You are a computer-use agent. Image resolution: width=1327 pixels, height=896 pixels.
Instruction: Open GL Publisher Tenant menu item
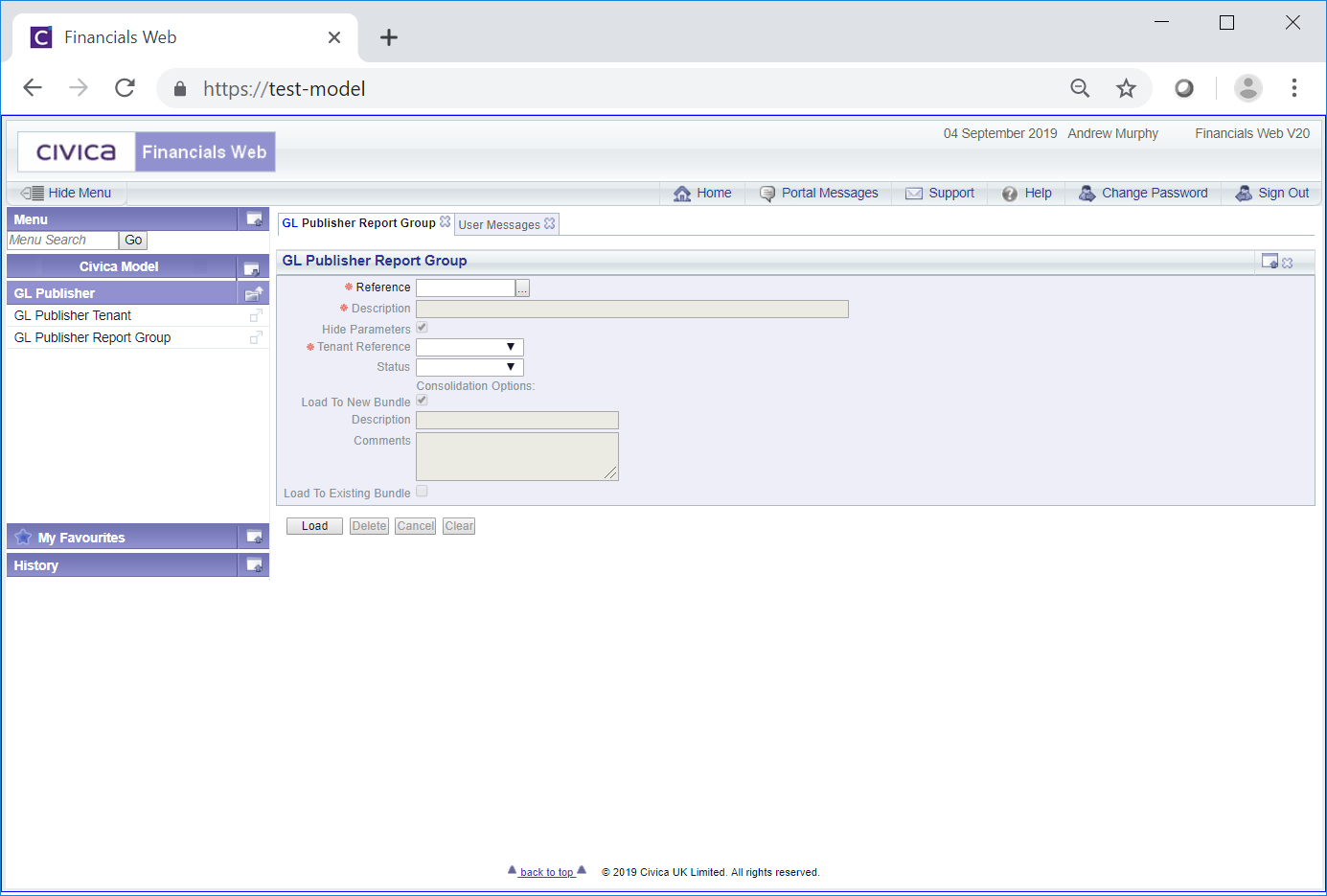[73, 315]
